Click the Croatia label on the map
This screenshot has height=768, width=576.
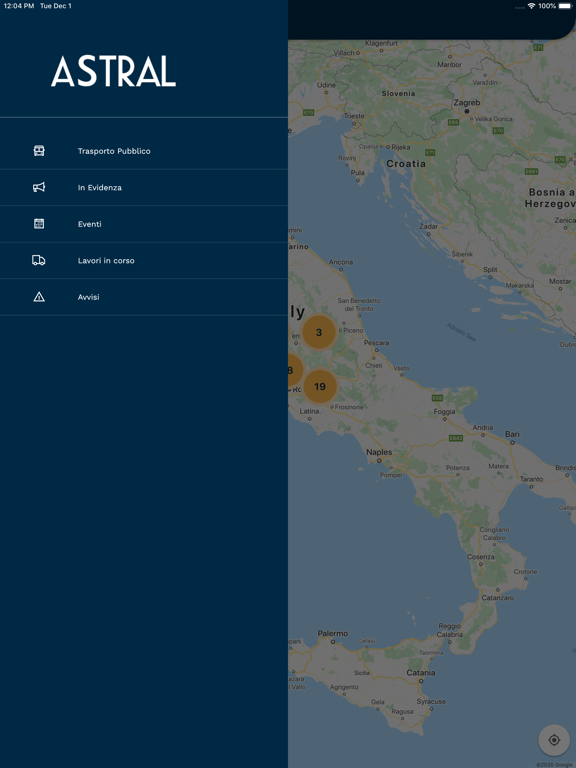coord(406,164)
